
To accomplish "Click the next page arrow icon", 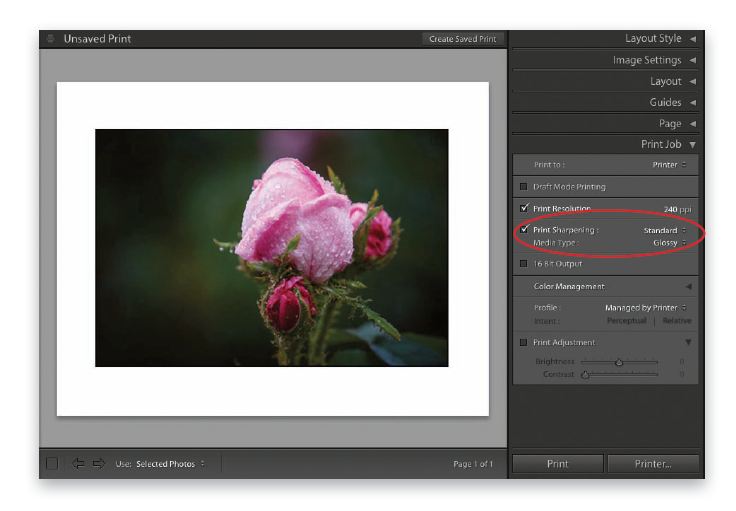I will click(x=98, y=463).
